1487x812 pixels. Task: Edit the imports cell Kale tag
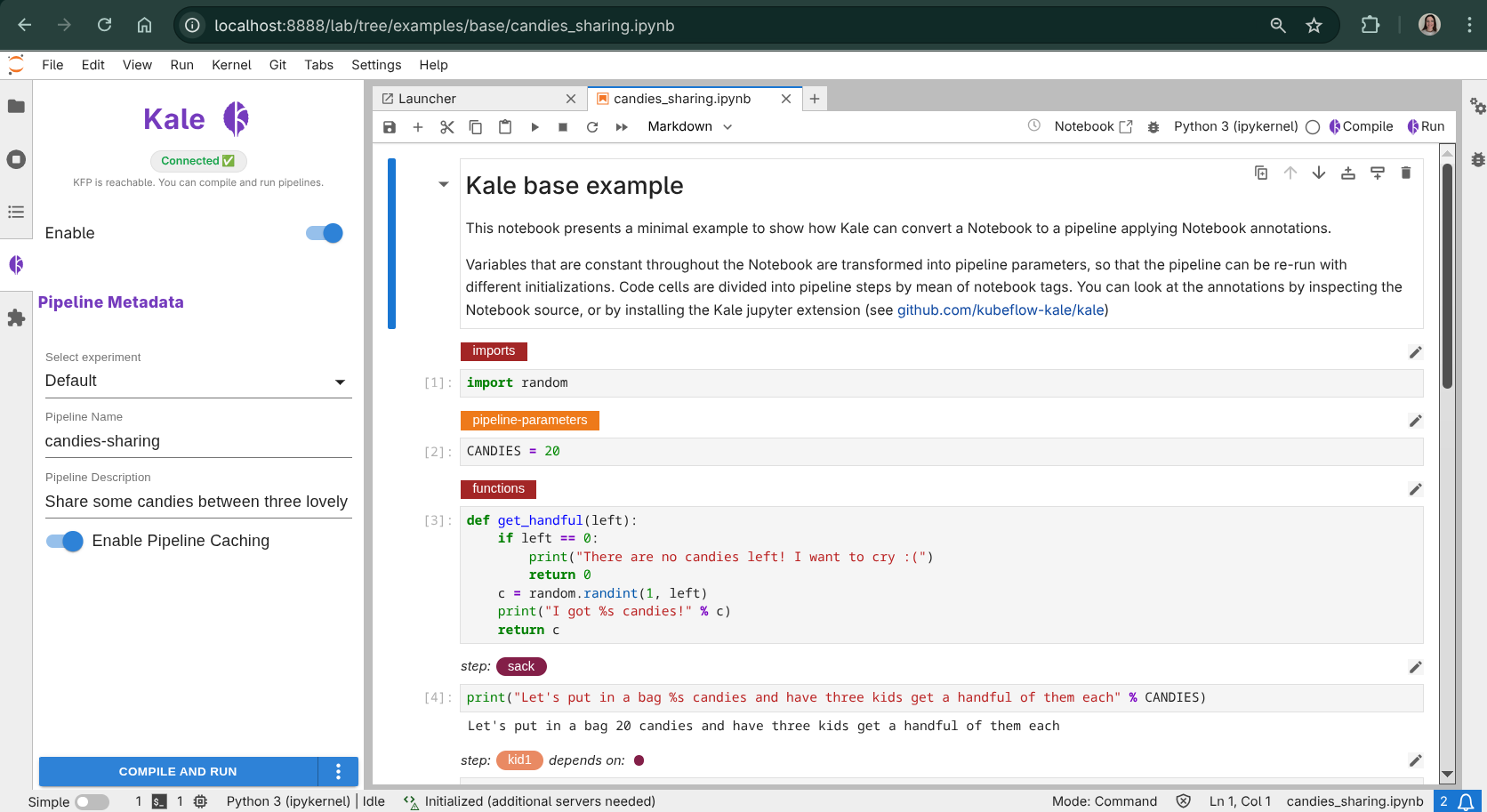[1416, 352]
